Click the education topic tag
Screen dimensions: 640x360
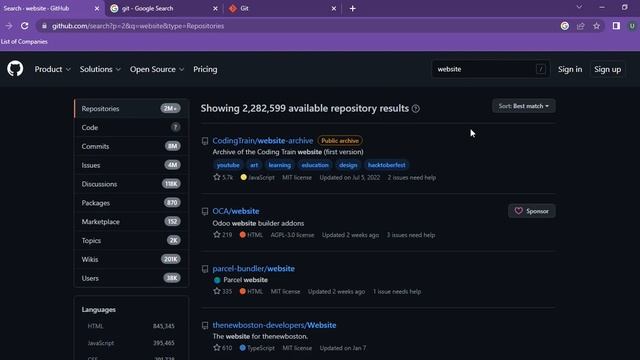pos(315,165)
